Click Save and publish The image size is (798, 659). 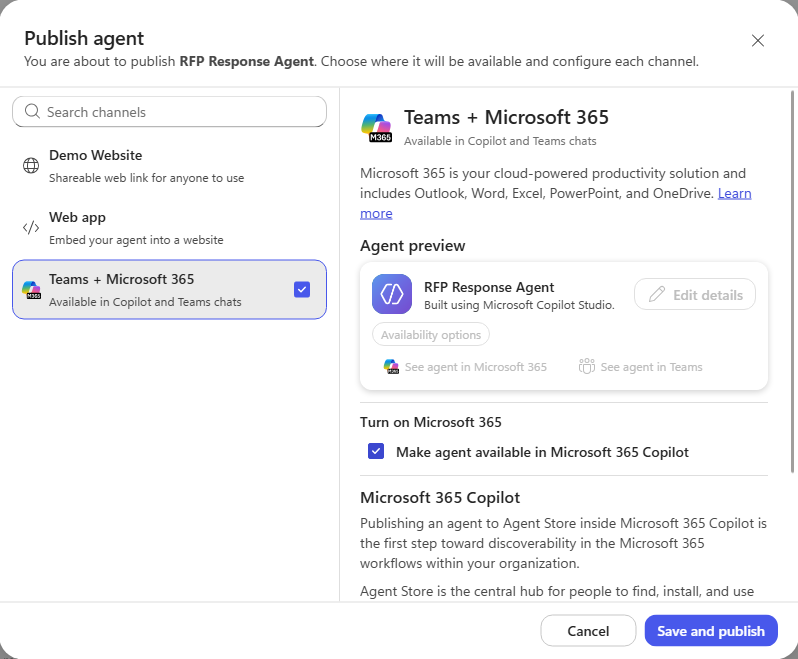(711, 631)
